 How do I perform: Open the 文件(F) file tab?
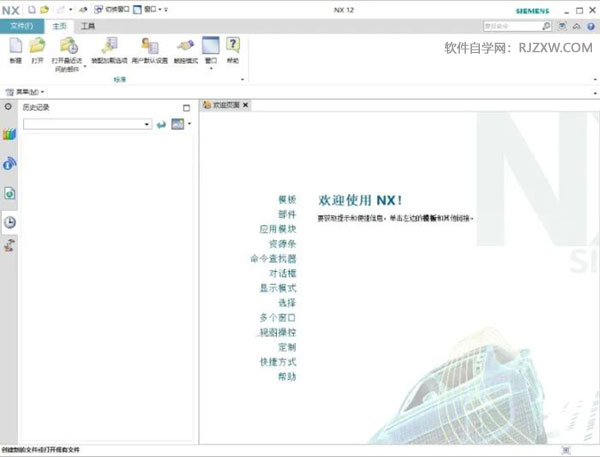[x=22, y=26]
